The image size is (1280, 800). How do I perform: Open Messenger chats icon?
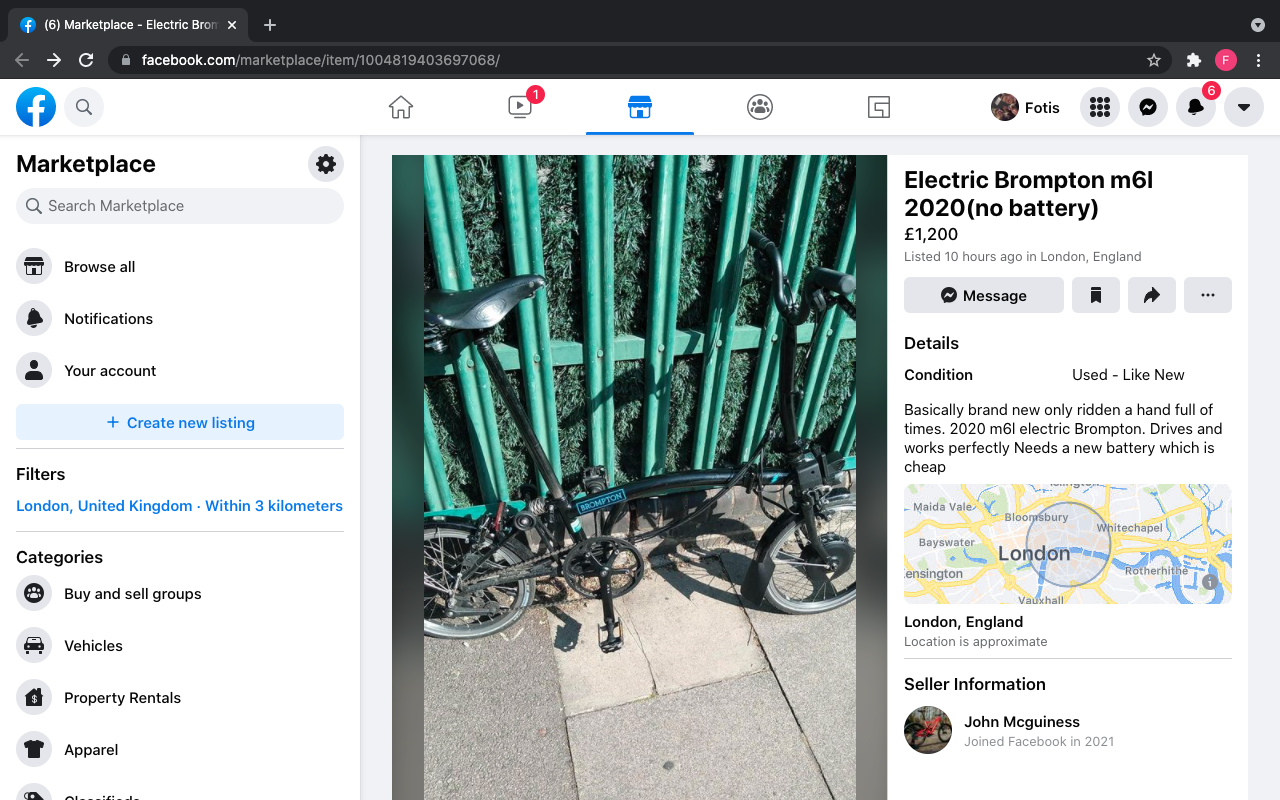coord(1148,107)
